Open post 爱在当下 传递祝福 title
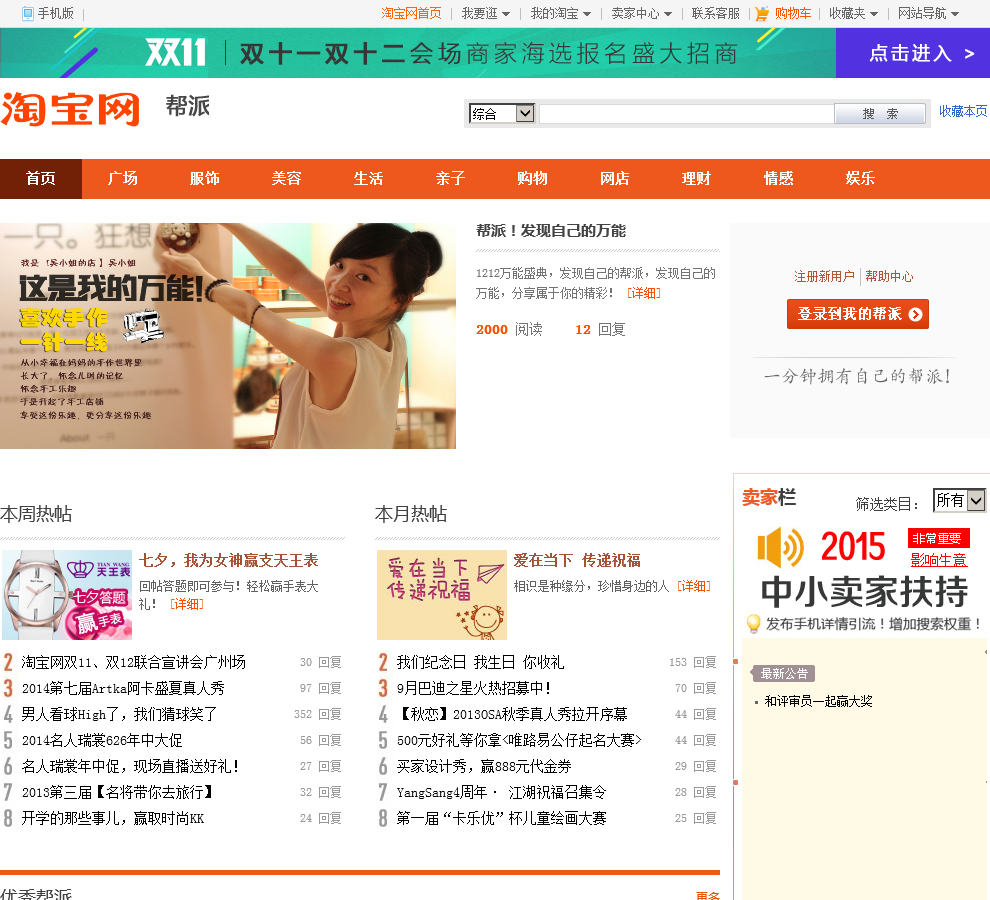The image size is (990, 900). 576,560
